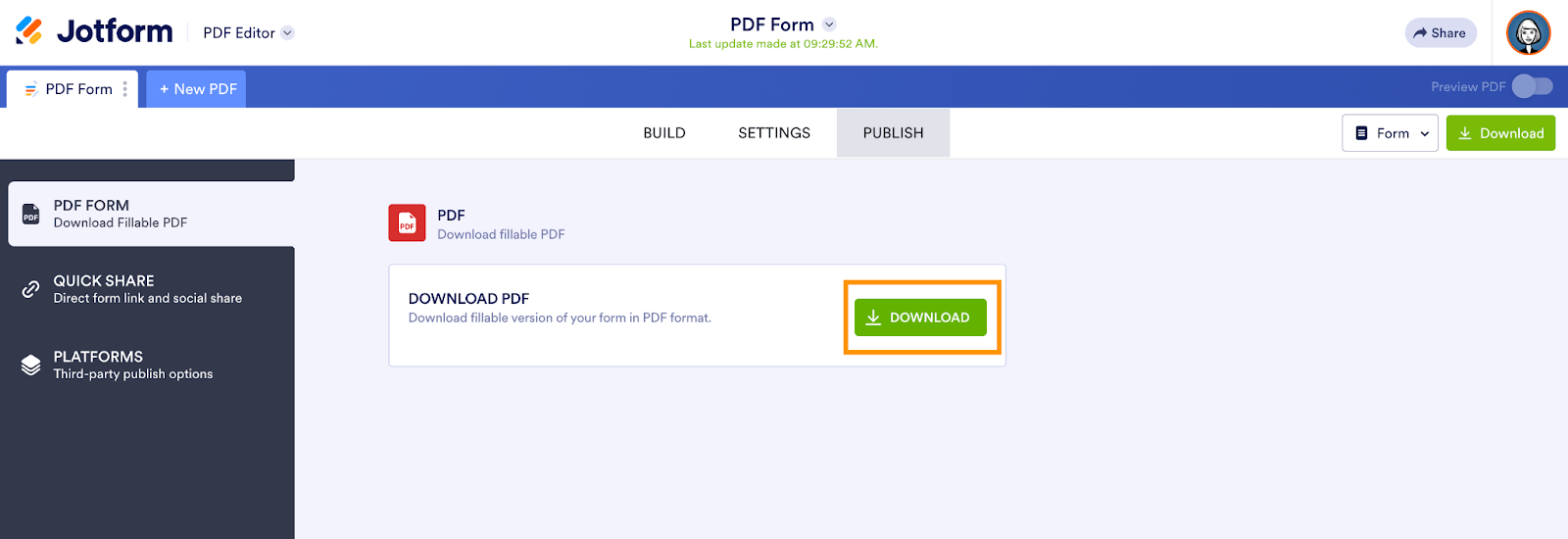Open the PDF Form title chevron
1568x539 pixels.
pyautogui.click(x=829, y=24)
